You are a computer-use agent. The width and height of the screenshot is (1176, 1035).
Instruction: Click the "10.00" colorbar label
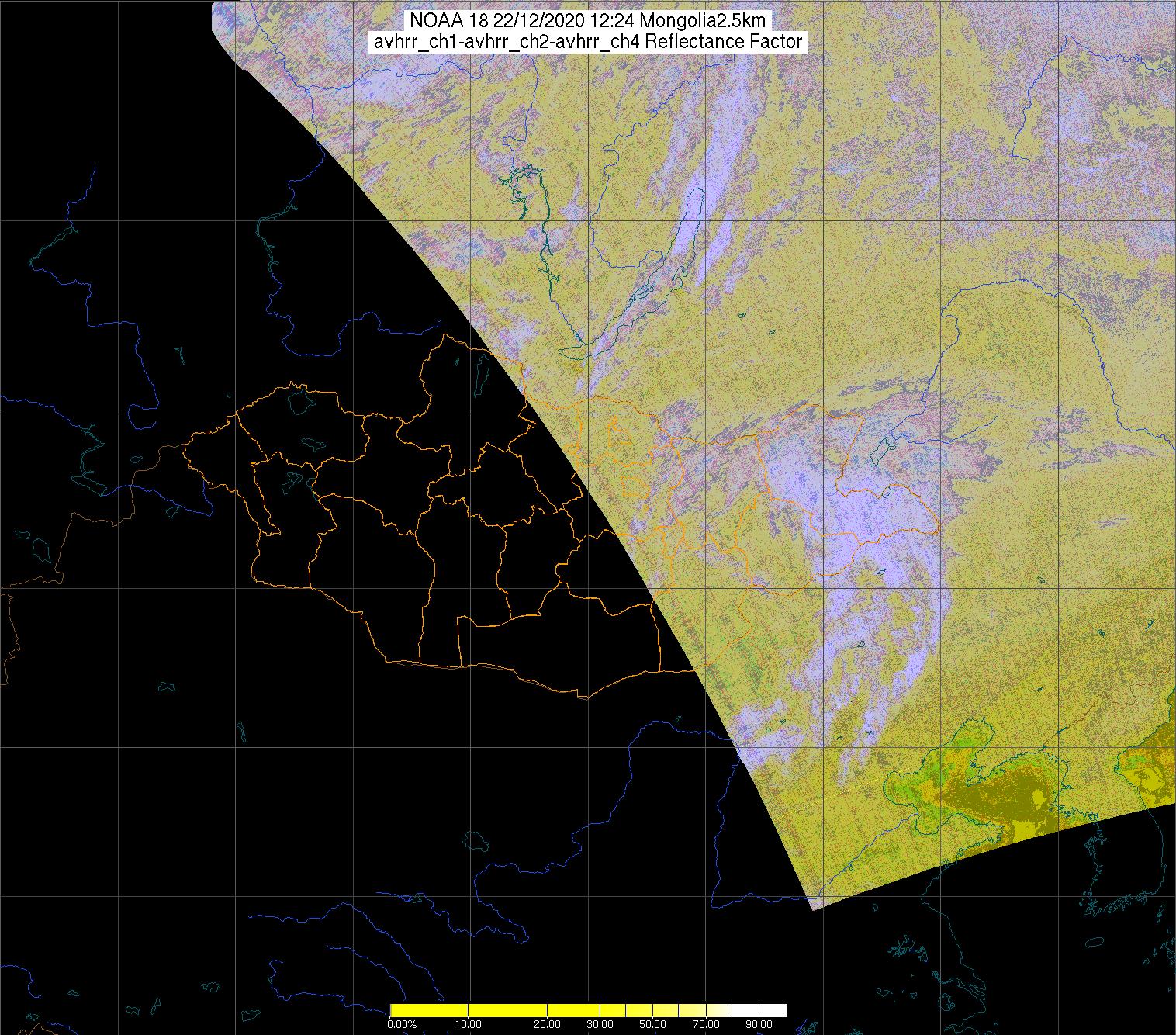point(469,1024)
